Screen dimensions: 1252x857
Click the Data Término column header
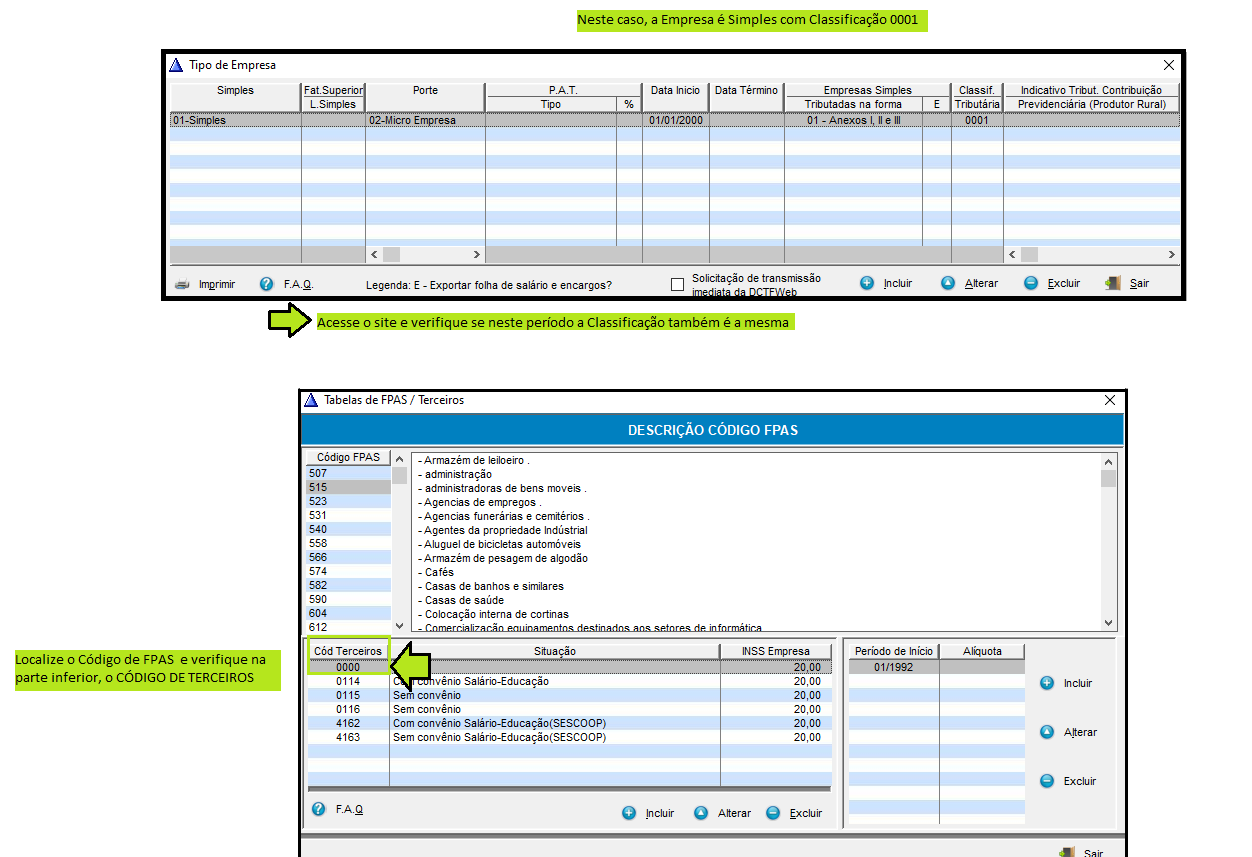pos(746,97)
